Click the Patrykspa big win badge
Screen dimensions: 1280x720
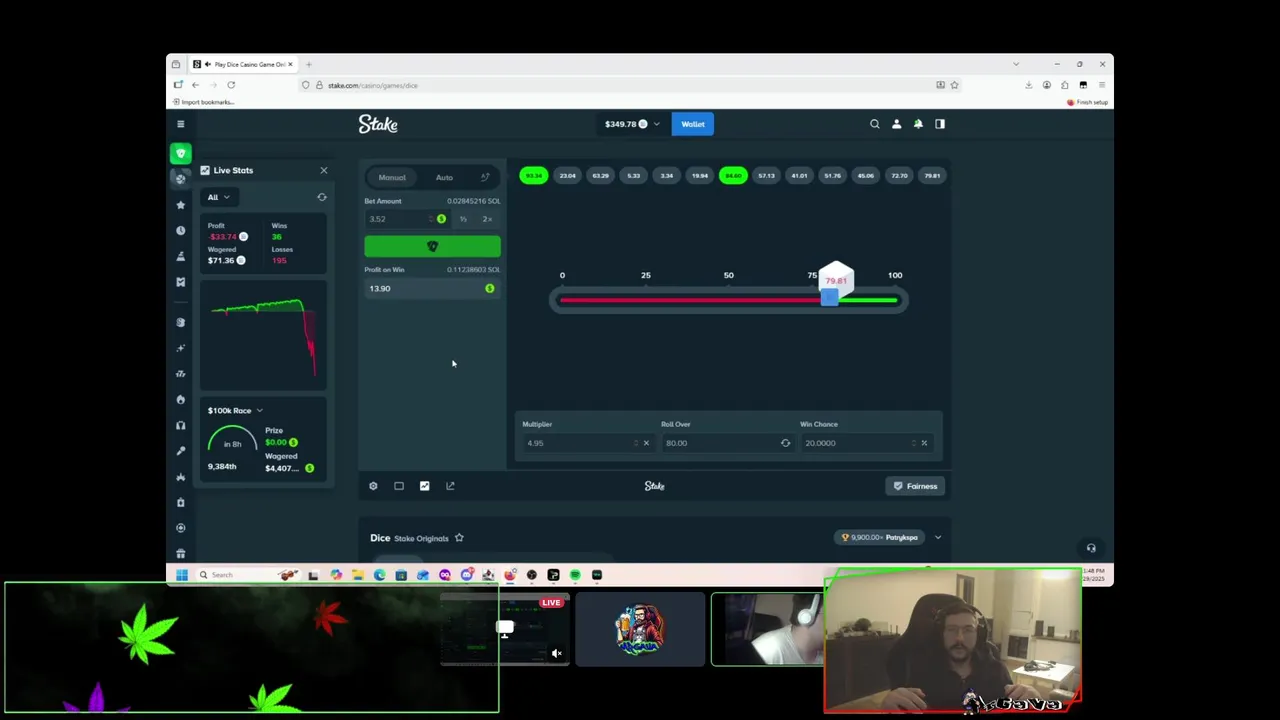tap(880, 538)
